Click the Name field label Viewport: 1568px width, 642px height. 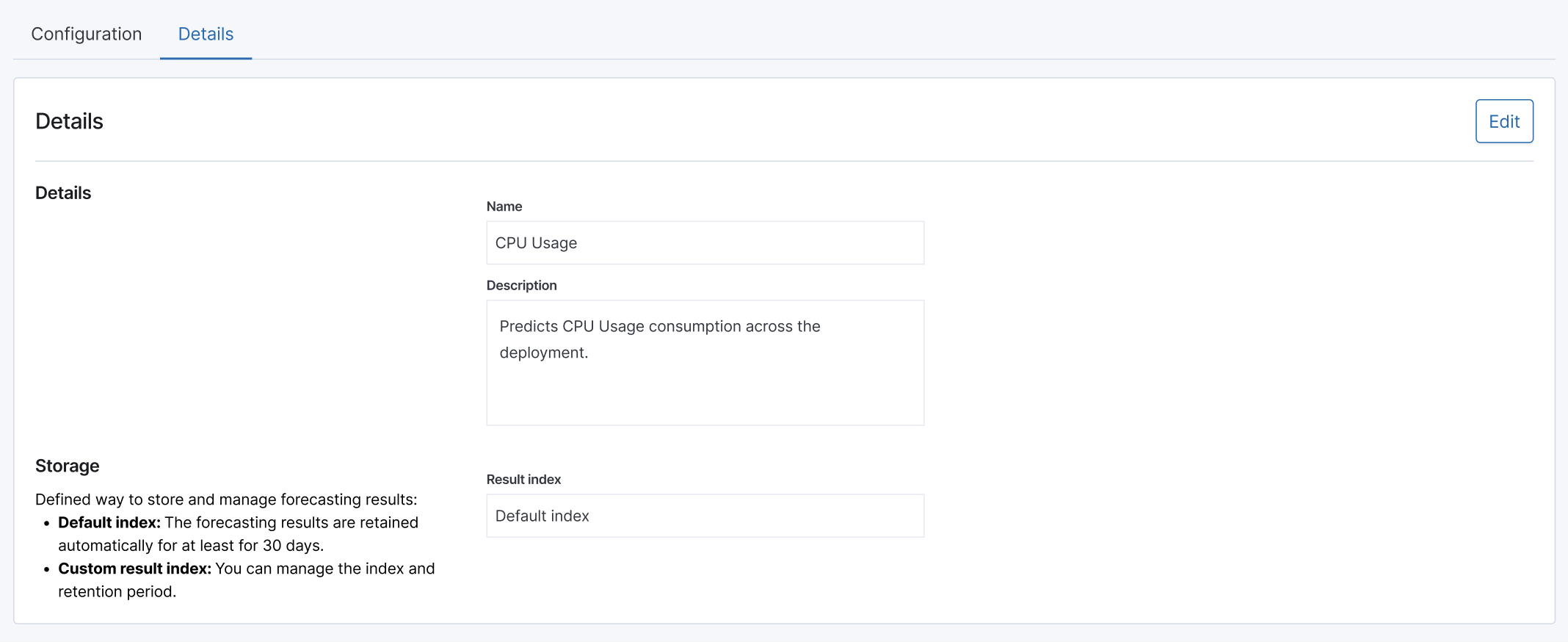click(x=504, y=206)
